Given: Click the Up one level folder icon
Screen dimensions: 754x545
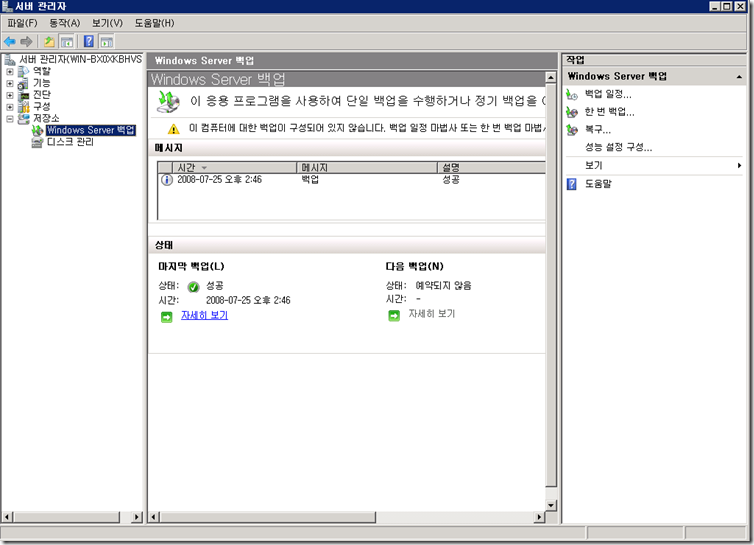Looking at the screenshot, I should pyautogui.click(x=49, y=42).
